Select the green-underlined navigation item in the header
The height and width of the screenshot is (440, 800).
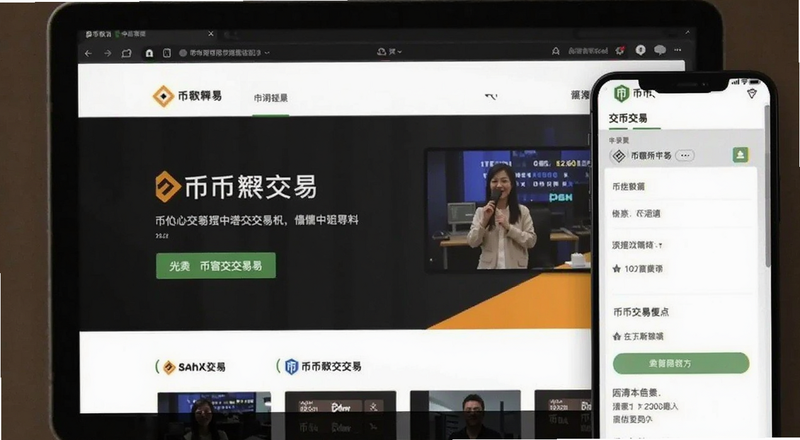(270, 98)
